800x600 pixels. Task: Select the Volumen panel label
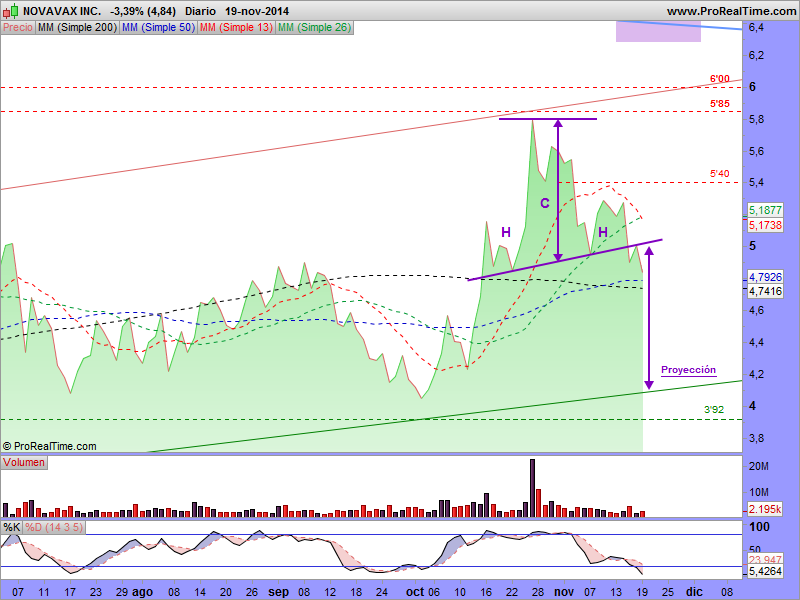24,463
